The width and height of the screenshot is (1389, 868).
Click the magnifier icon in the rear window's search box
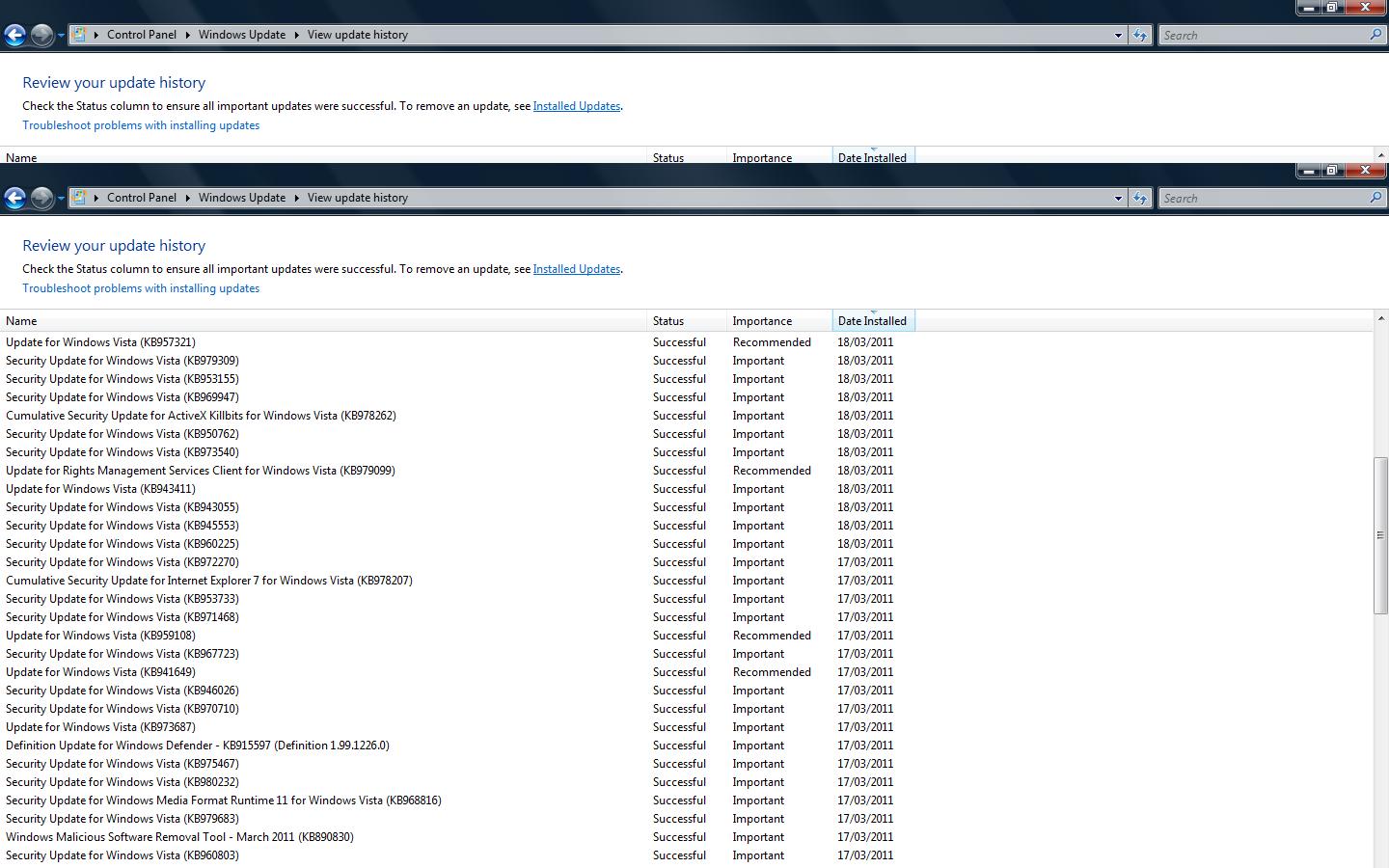1375,35
